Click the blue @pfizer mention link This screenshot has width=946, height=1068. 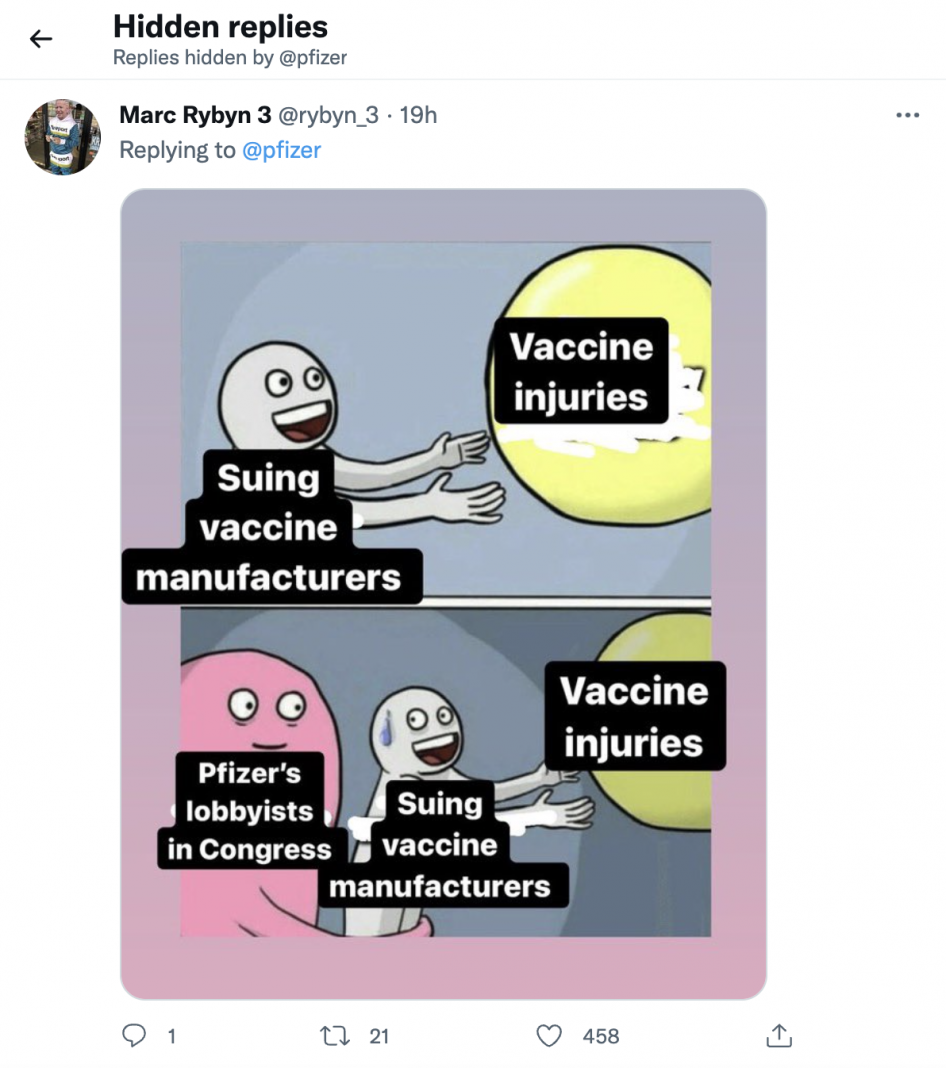[x=281, y=150]
